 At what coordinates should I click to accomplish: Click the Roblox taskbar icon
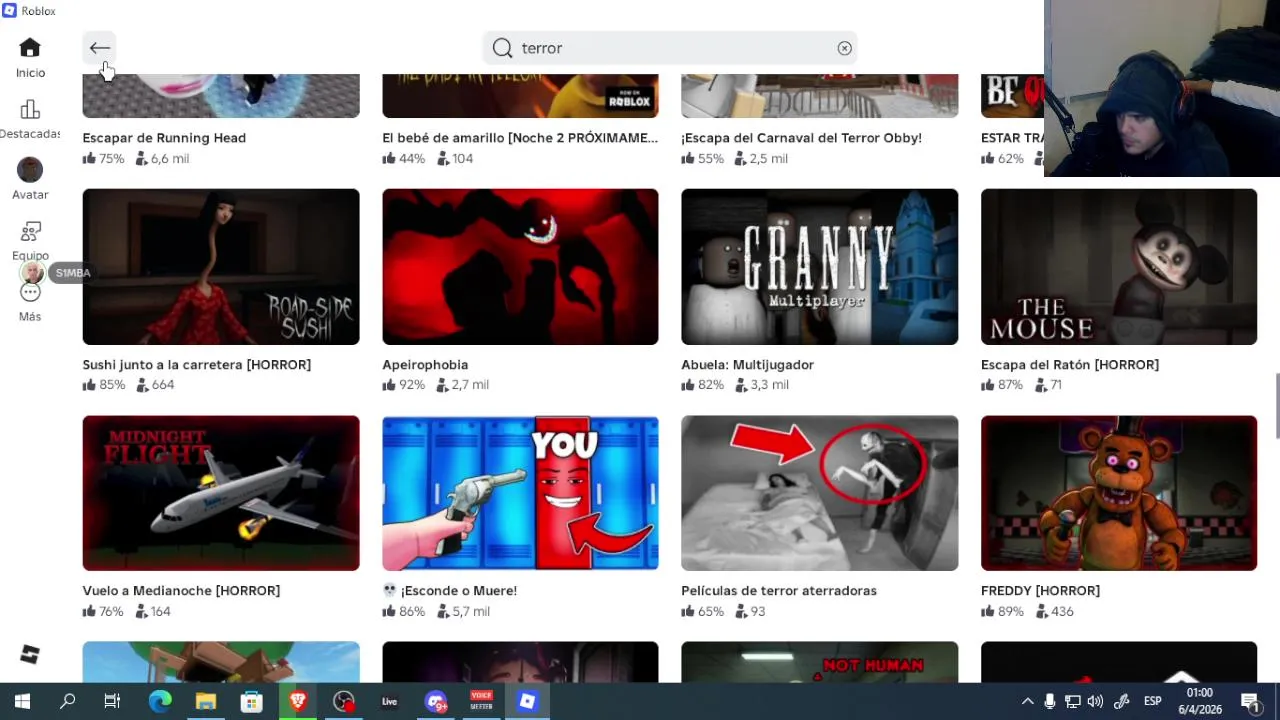pos(528,702)
